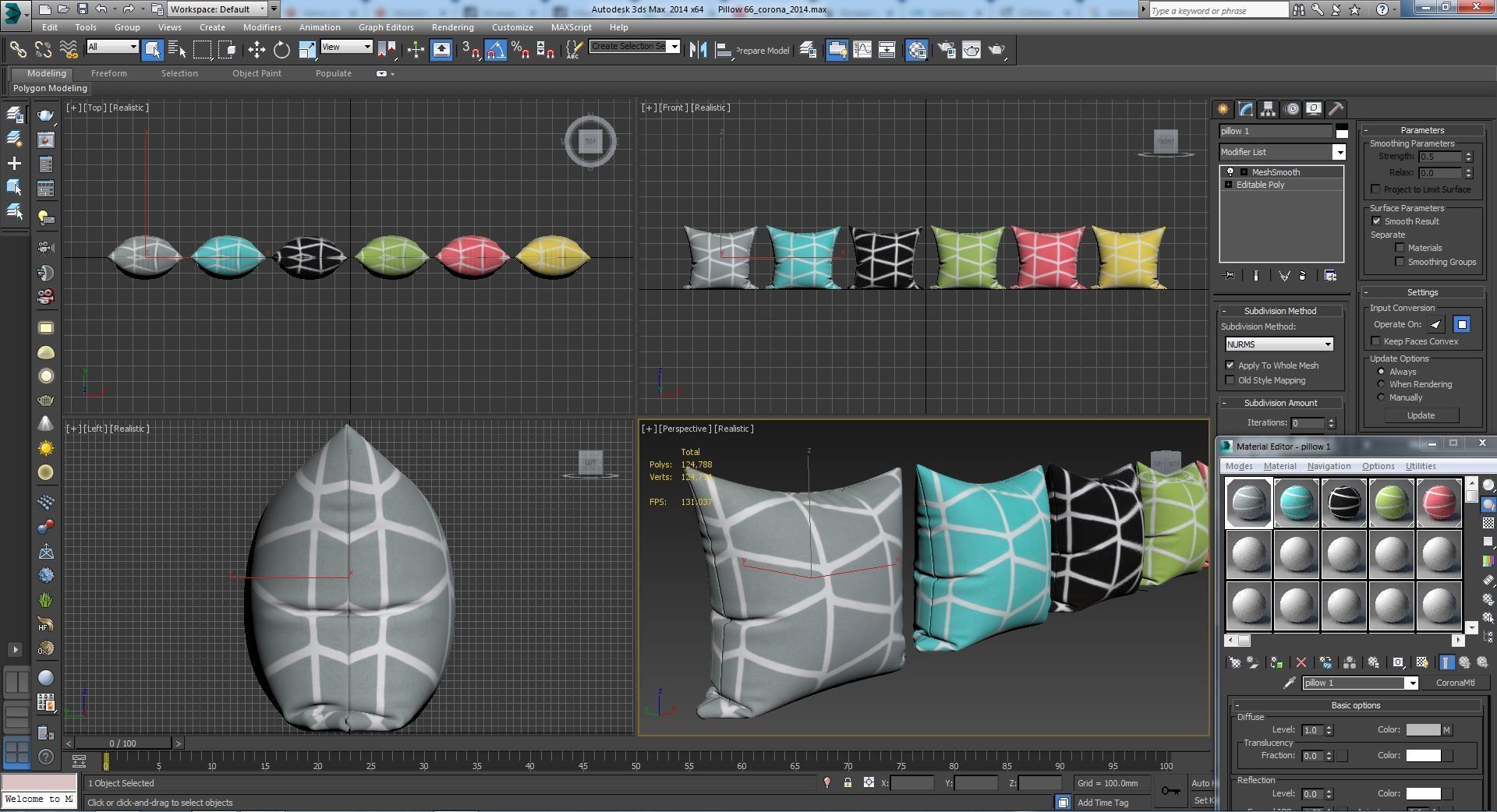The height and width of the screenshot is (812, 1497).
Task: Toggle the Smooth Result checkbox
Action: pyautogui.click(x=1376, y=221)
